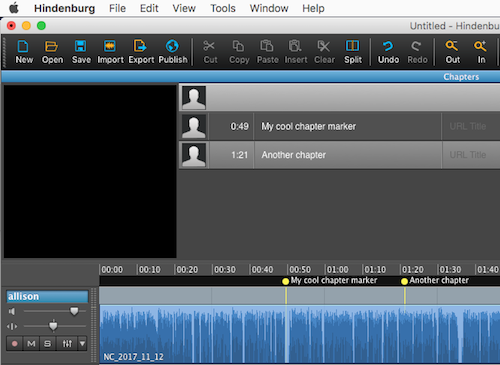Click the allison track pan slider knob
This screenshot has height=365, width=500.
53,326
